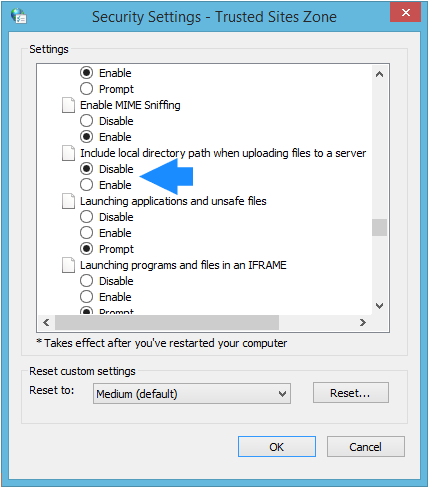The width and height of the screenshot is (430, 489).
Task: Select Disable for Launching applications and unsafe files
Action: (x=86, y=217)
